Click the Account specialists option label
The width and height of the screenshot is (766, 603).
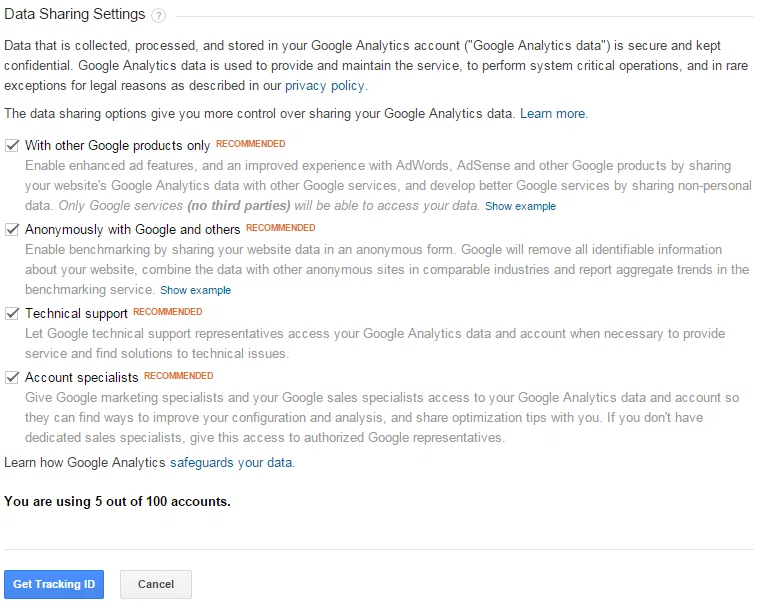(x=82, y=378)
